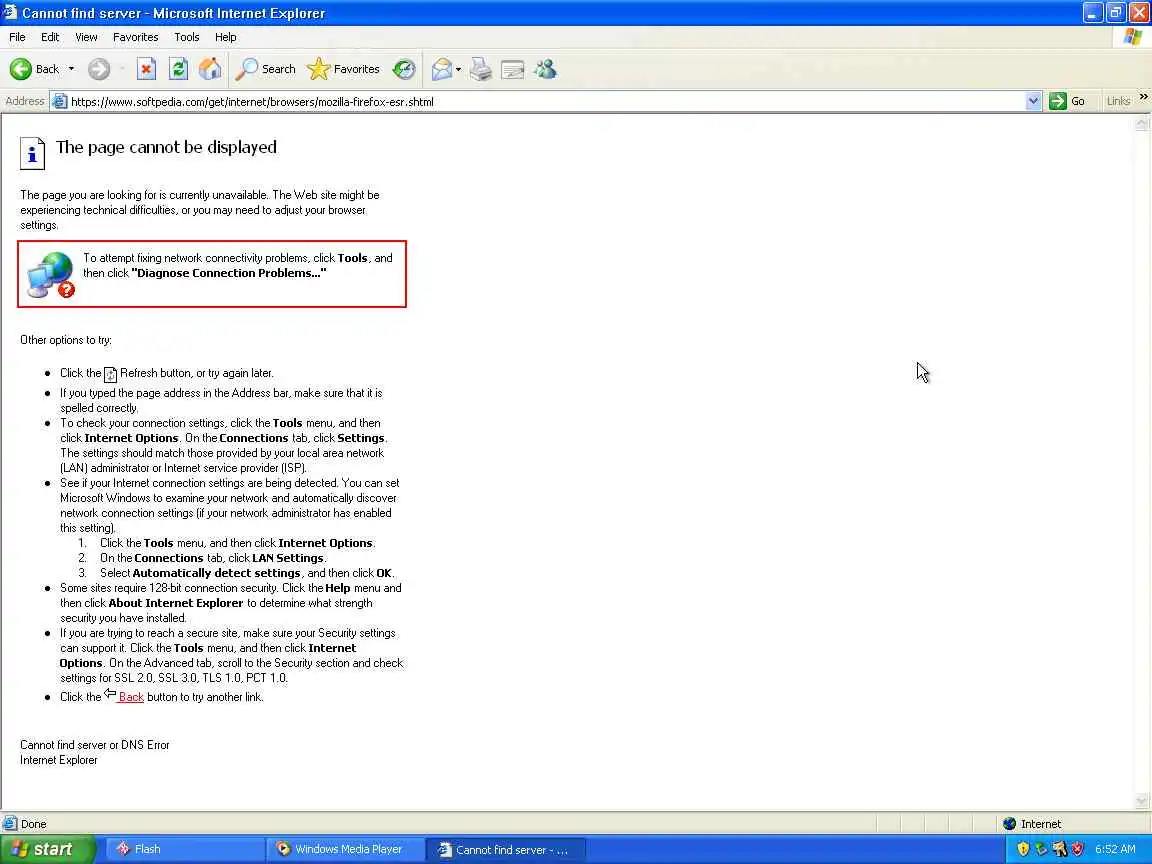
Task: Click the Done status text
Action: tap(33, 824)
